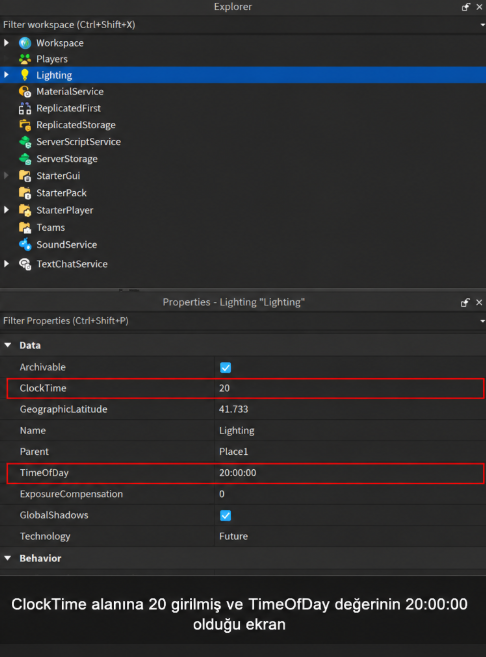Click the Filter Properties search box
This screenshot has height=657, width=486.
(239, 321)
